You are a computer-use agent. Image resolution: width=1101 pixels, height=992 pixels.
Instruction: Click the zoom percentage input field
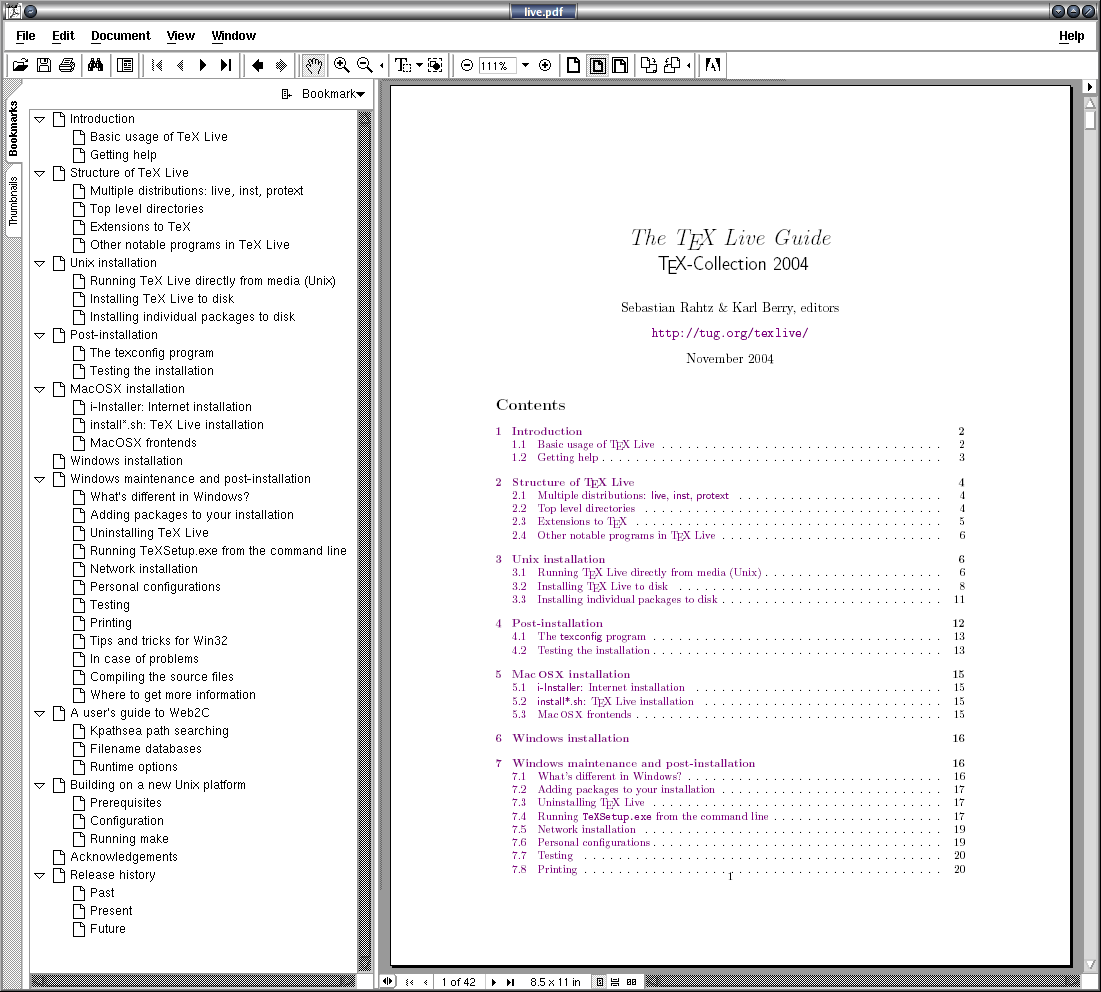pyautogui.click(x=496, y=66)
